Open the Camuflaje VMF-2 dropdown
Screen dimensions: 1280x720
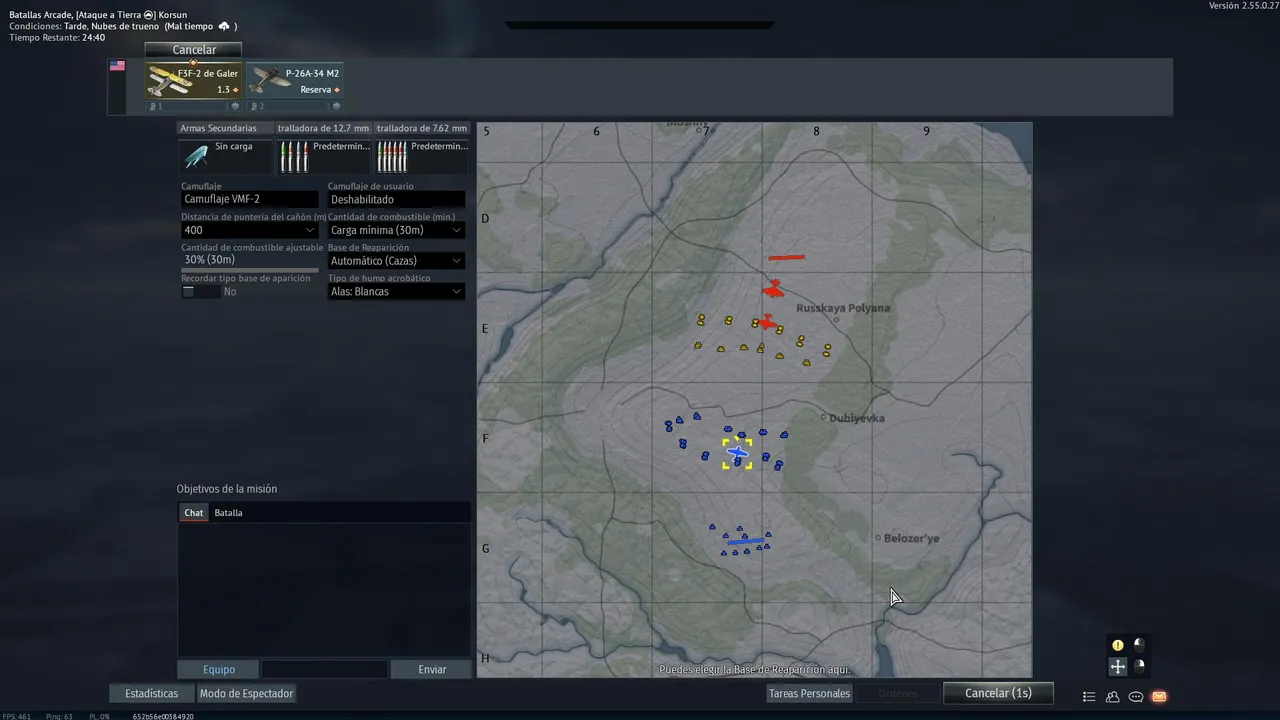[249, 199]
